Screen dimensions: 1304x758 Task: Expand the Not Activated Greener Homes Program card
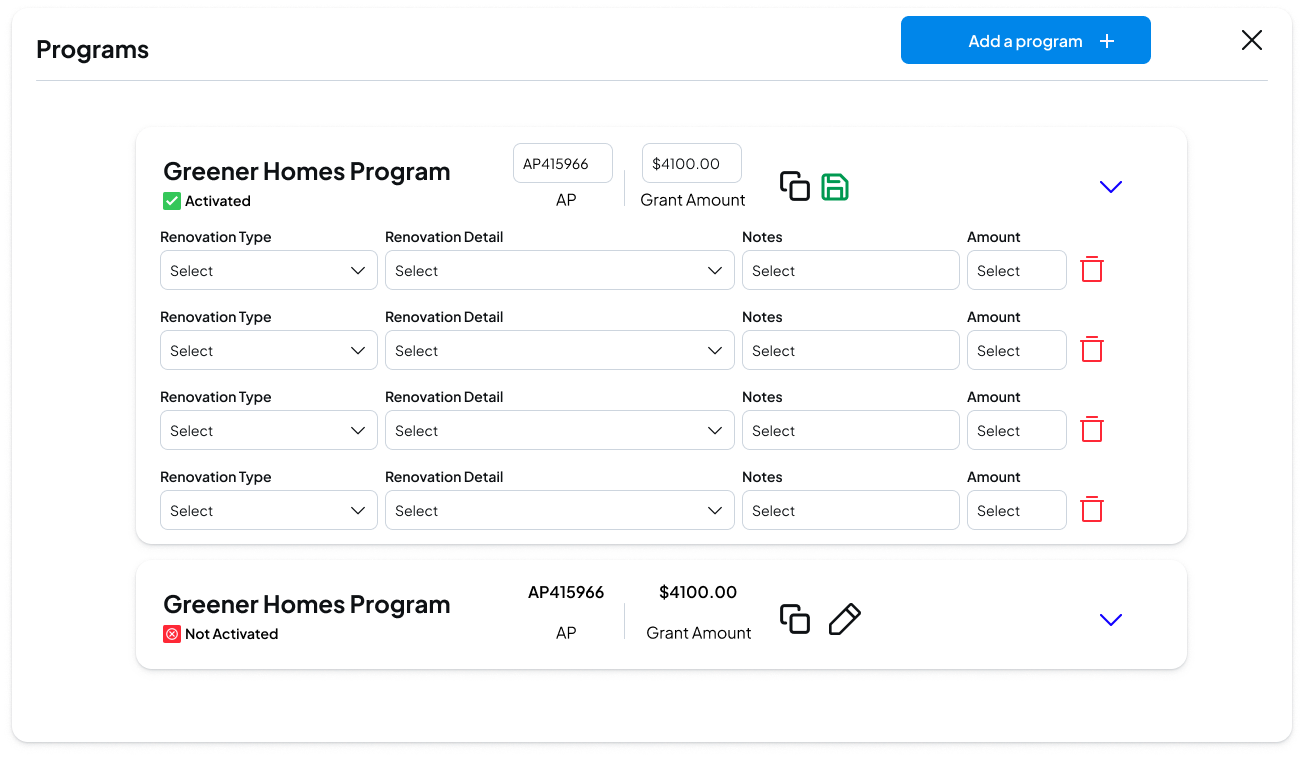click(1111, 620)
